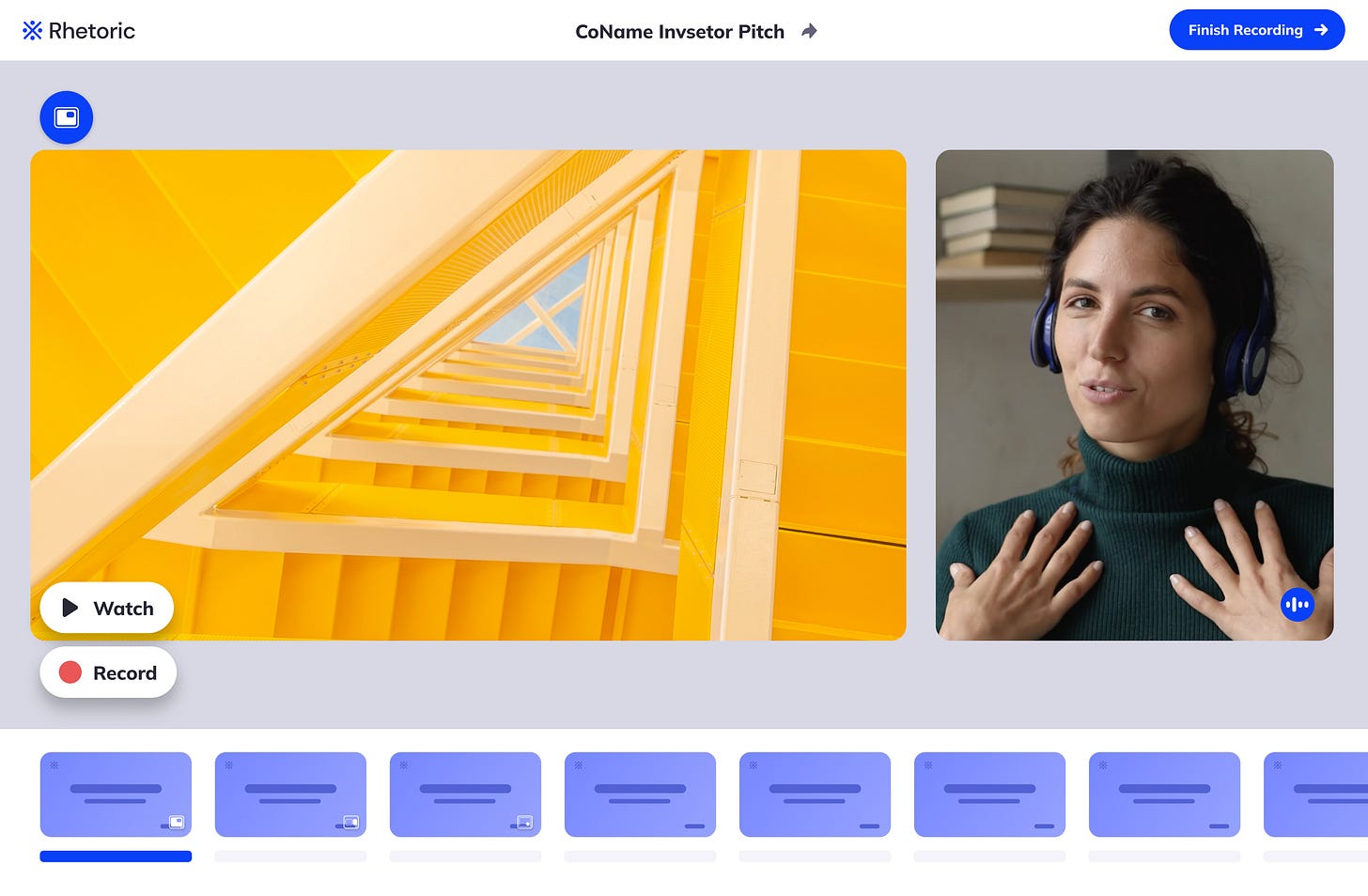Screen dimensions: 1368x896
Task: Click the layout badge icon on the first slide thumbnail
Action: click(x=176, y=822)
